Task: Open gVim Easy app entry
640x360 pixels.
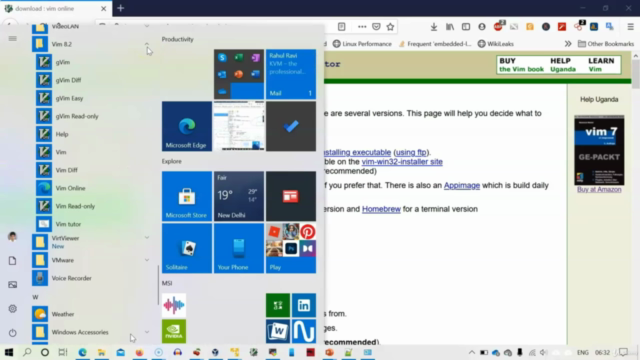Action: (x=69, y=98)
